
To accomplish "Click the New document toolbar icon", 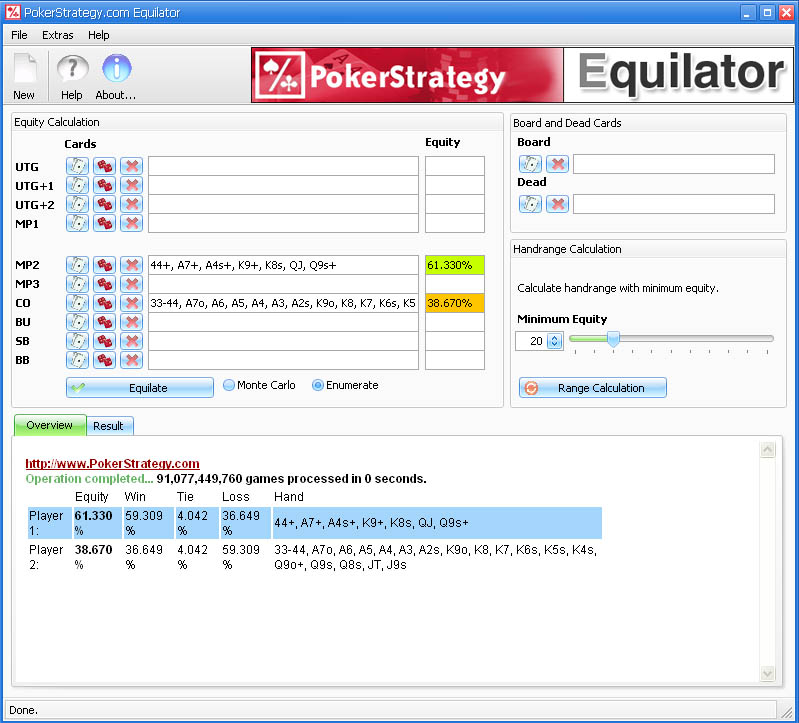I will point(24,75).
